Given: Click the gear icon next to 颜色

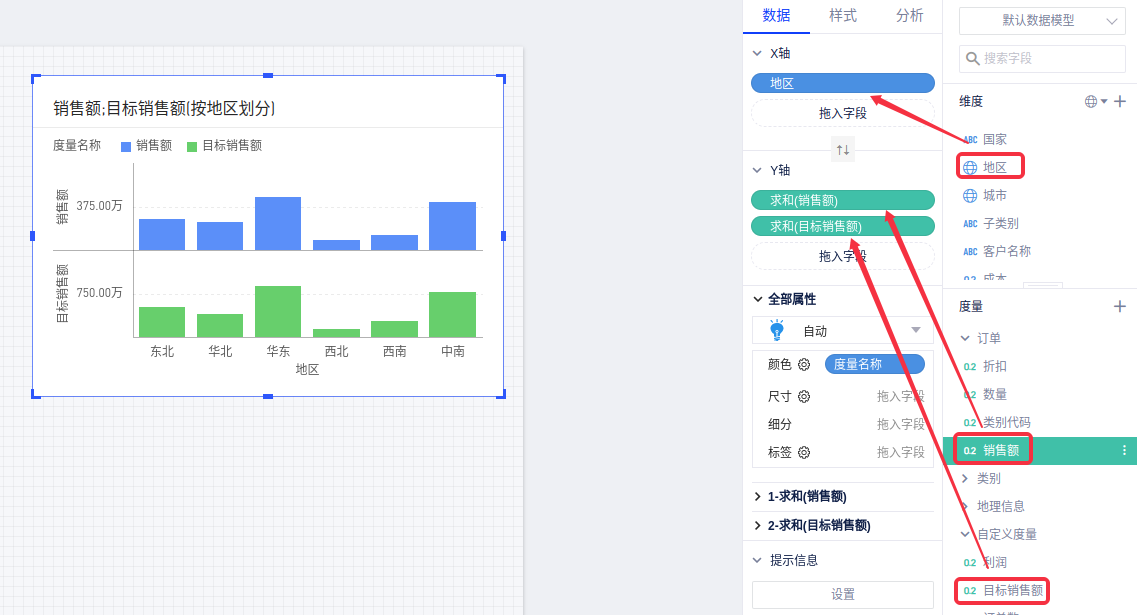Looking at the screenshot, I should coord(804,365).
